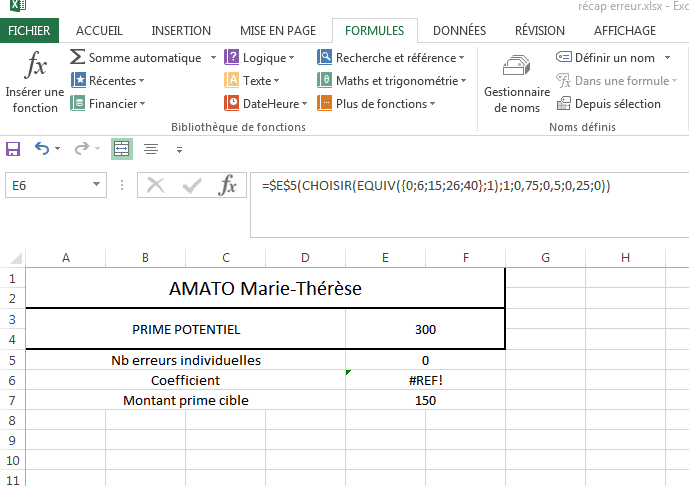
Task: Select column A header
Action: [65, 258]
